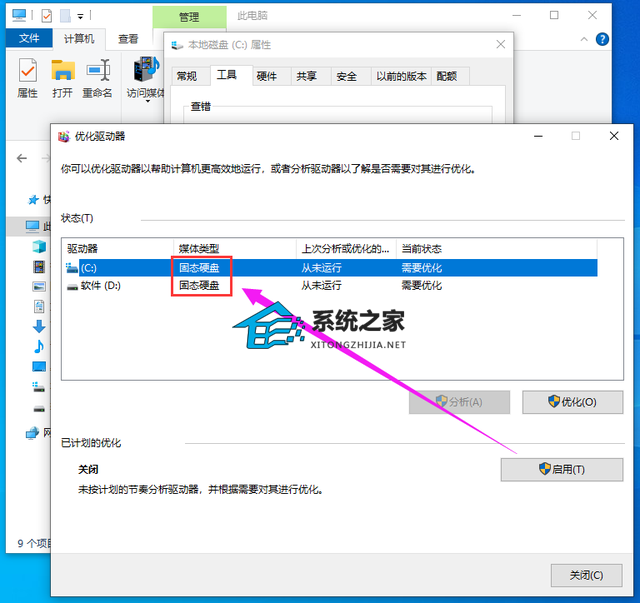
Task: Select the (C:) drive row
Action: 331,268
